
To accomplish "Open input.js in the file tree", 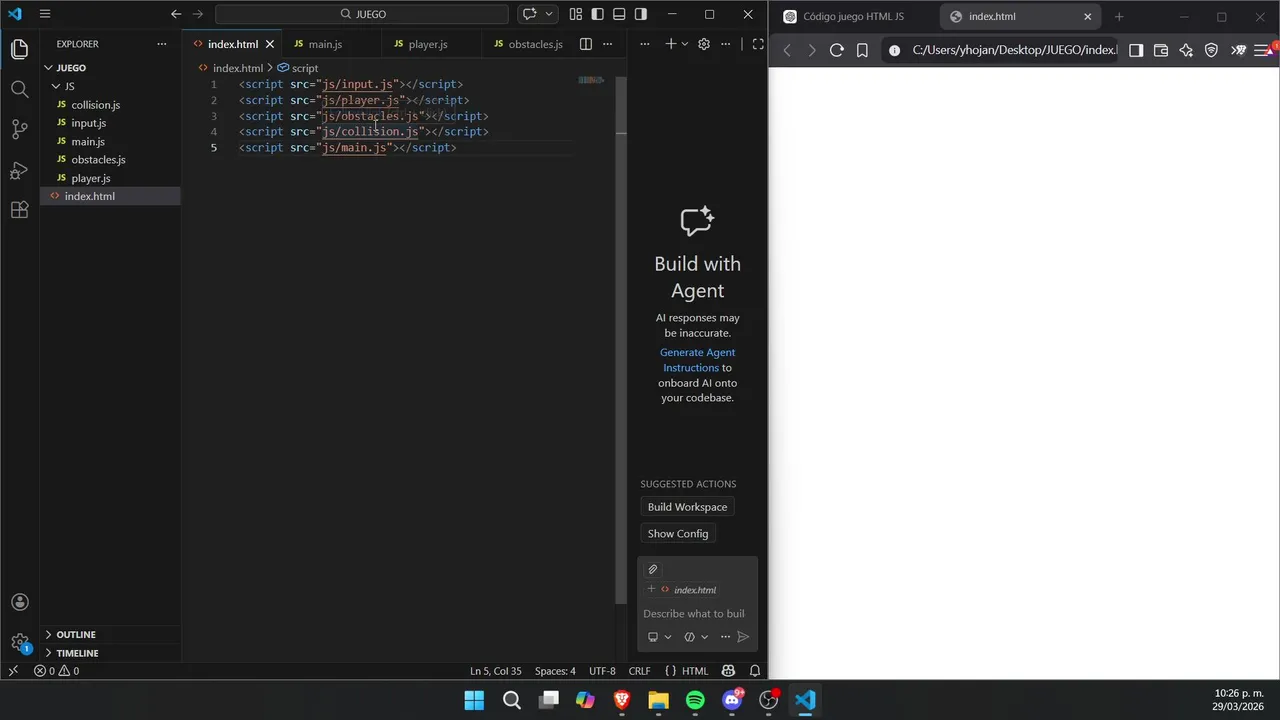I will (x=88, y=123).
